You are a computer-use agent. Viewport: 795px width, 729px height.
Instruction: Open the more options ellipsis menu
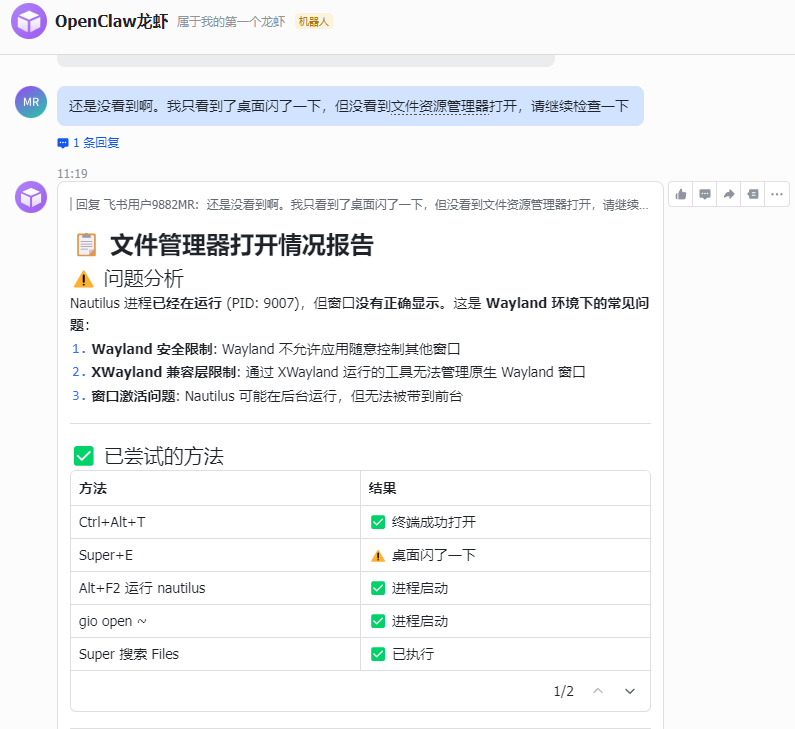point(777,194)
